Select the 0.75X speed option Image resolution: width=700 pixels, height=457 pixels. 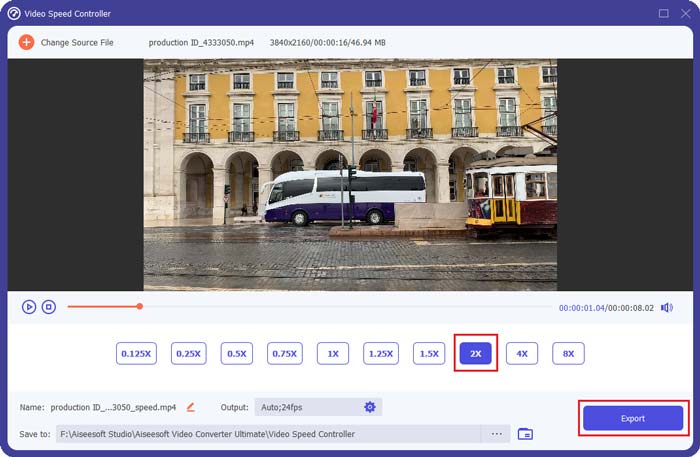click(x=285, y=353)
